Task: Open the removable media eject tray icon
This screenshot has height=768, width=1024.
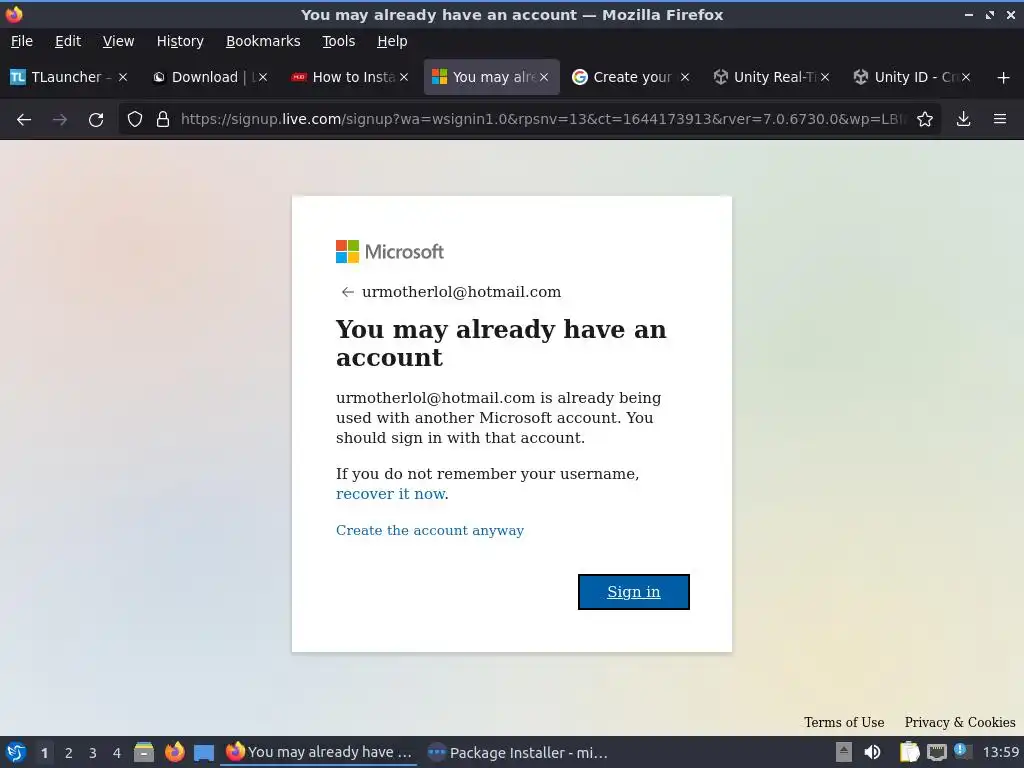Action: [844, 752]
